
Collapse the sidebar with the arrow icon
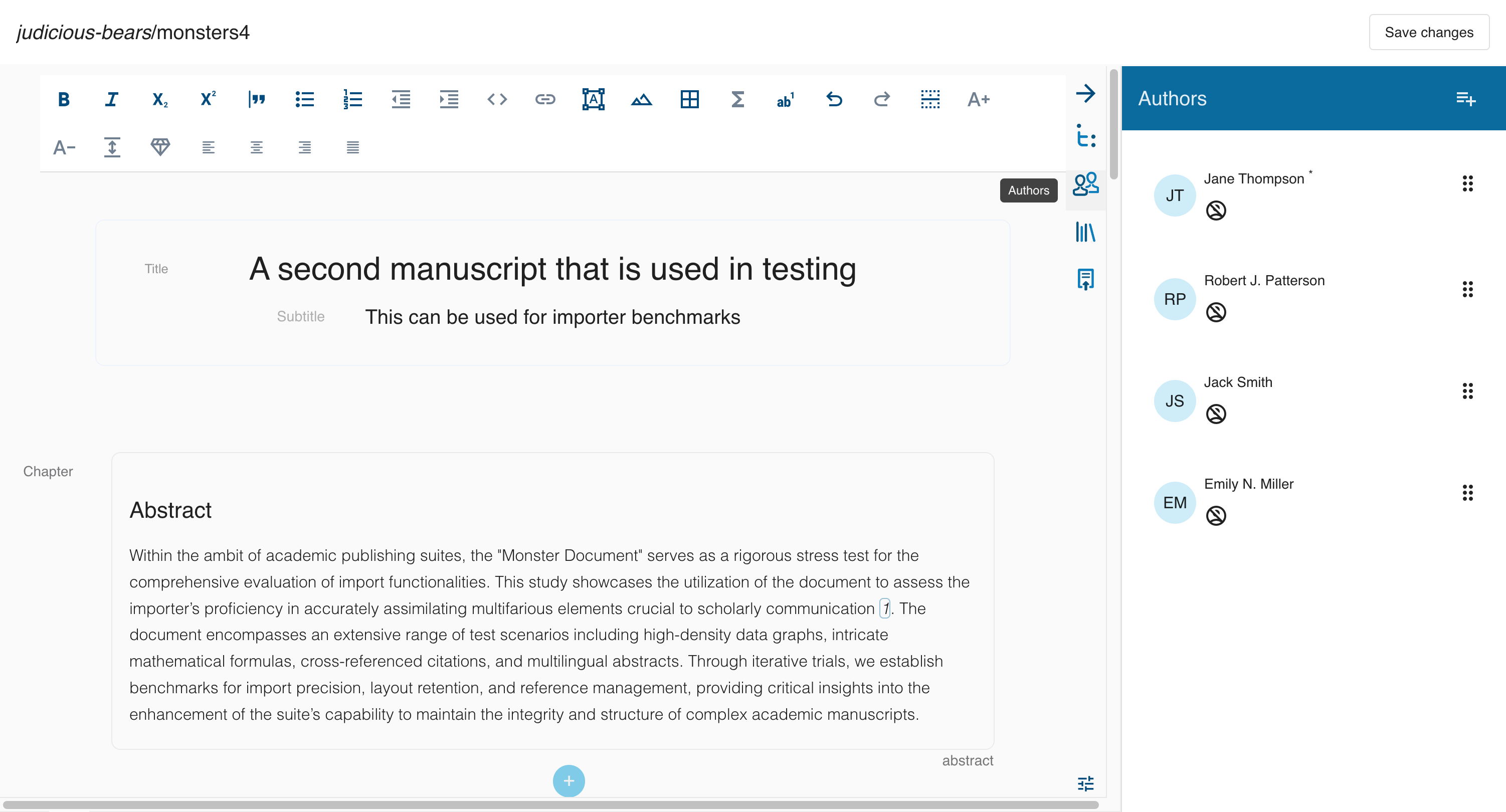(x=1085, y=94)
